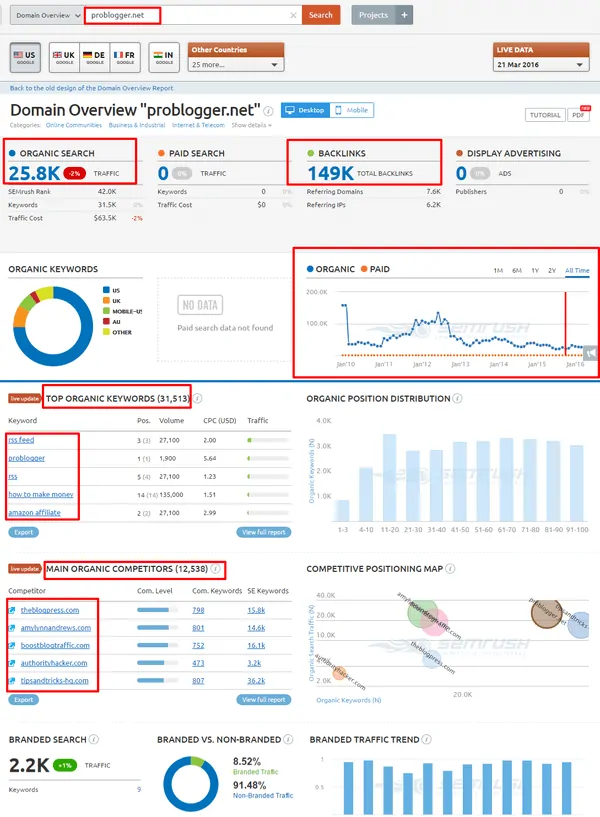Select 1Y time range on trend chart

535,270
